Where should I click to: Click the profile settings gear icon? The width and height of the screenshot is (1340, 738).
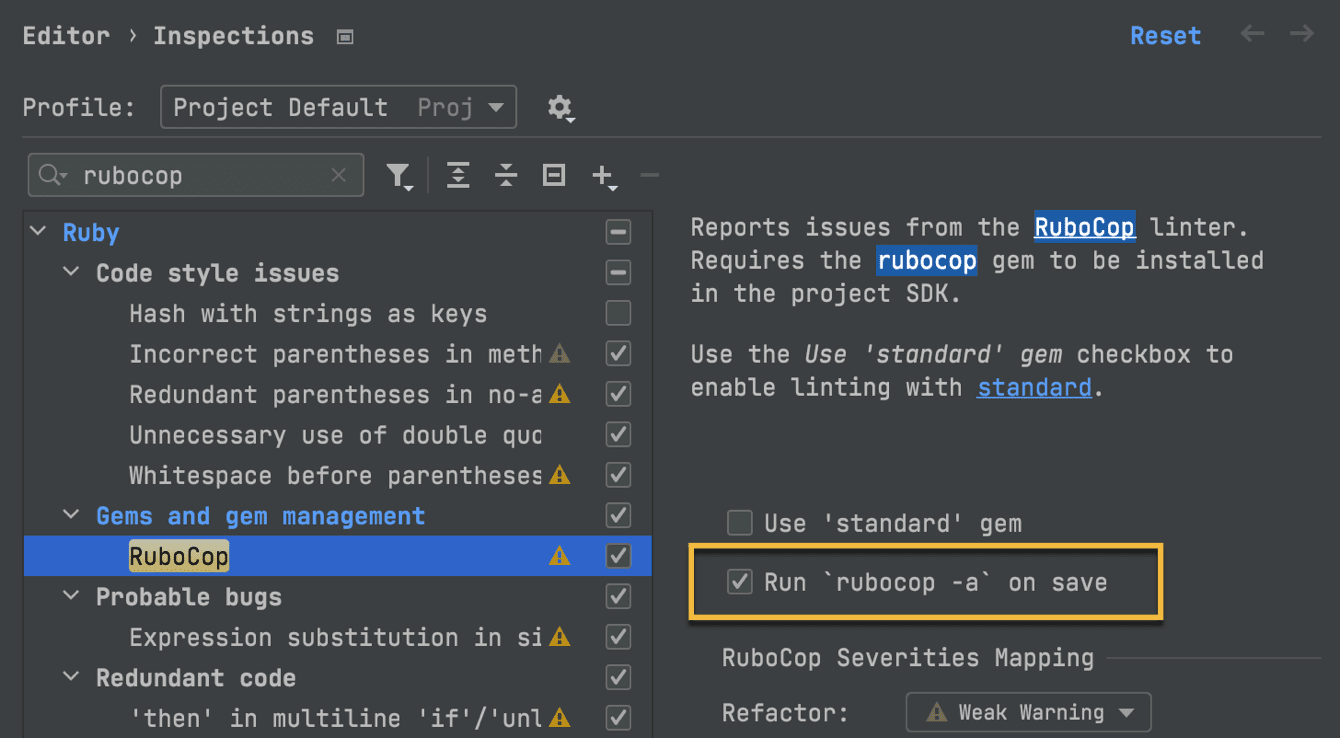click(x=560, y=108)
